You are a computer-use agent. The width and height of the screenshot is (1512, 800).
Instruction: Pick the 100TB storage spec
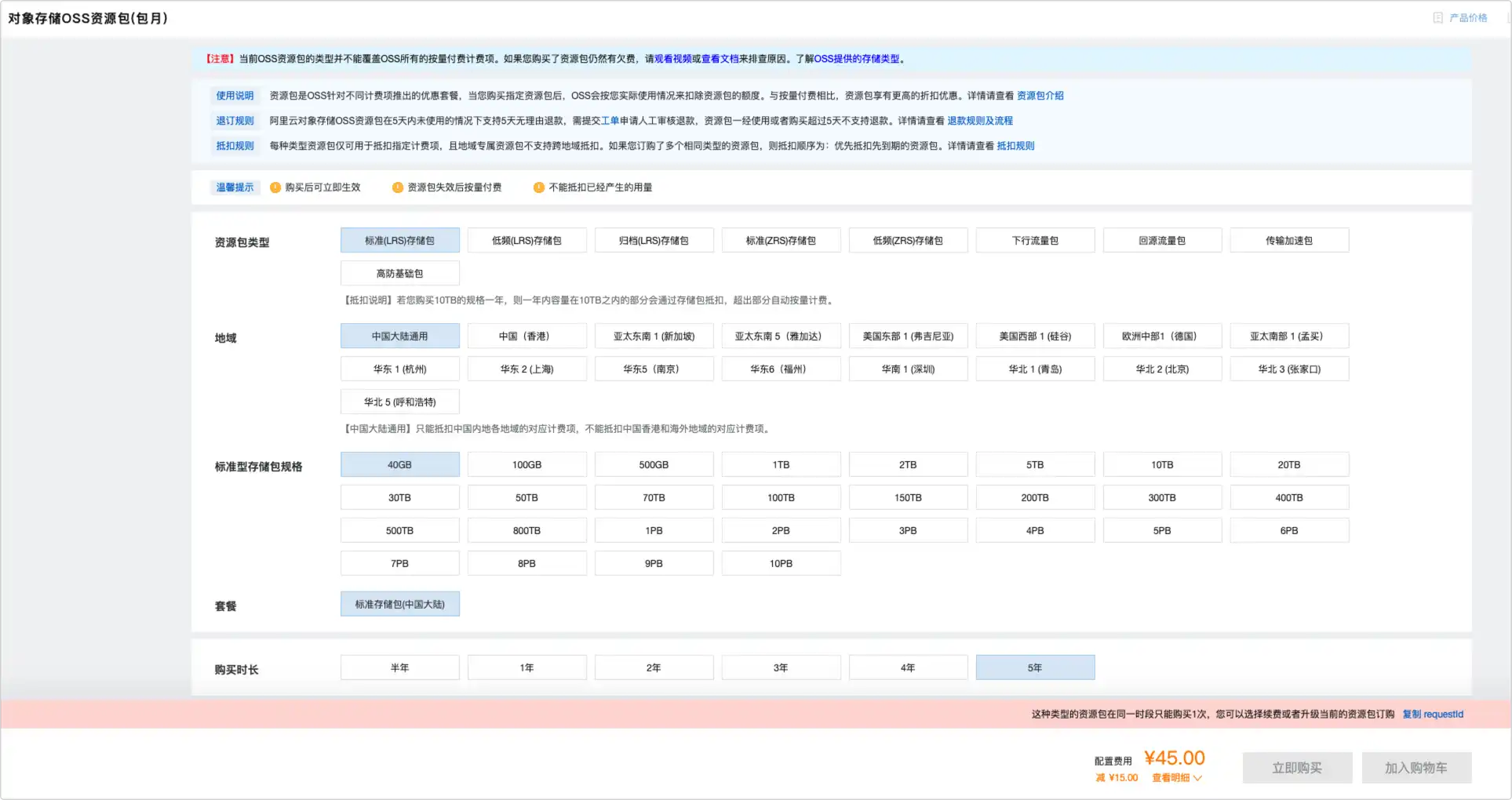pyautogui.click(x=782, y=498)
